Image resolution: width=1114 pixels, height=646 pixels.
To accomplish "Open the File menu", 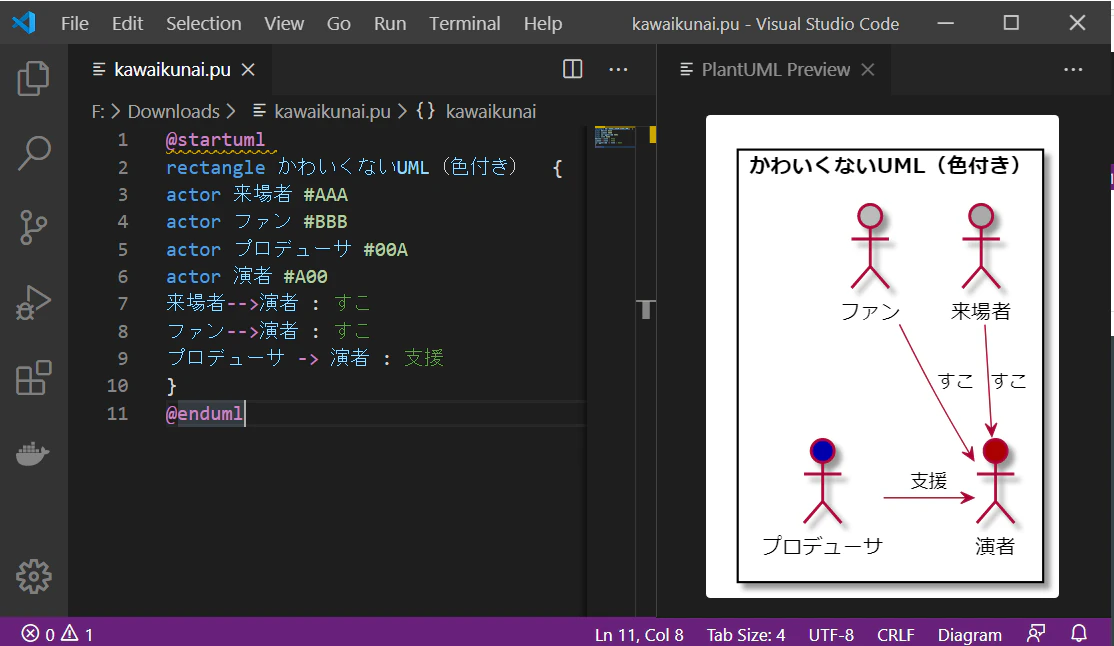I will (75, 23).
